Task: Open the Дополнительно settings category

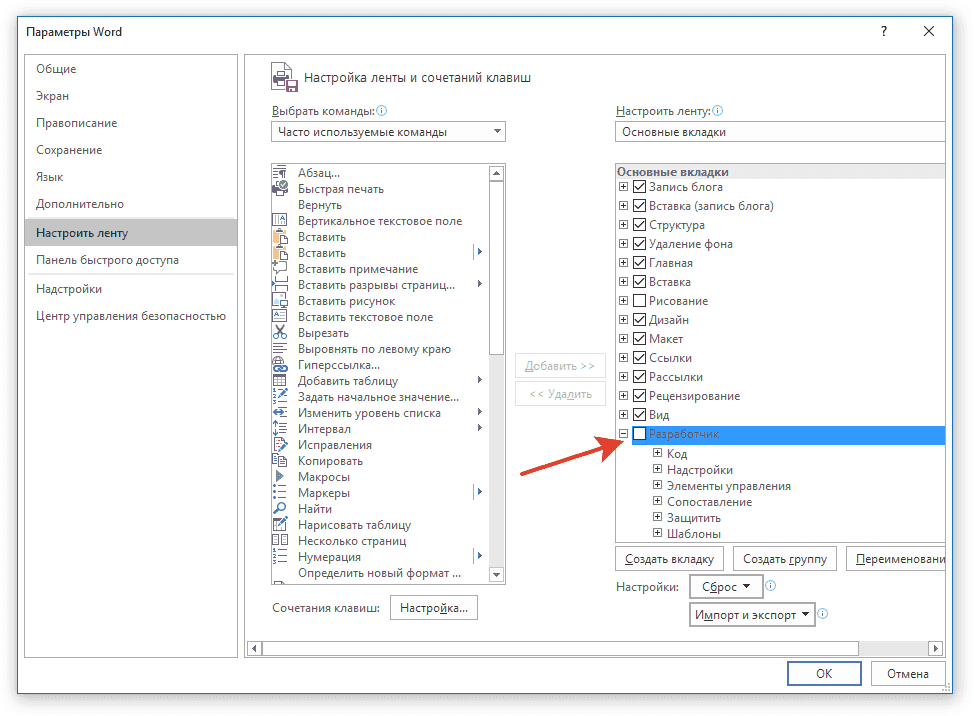Action: [x=131, y=204]
